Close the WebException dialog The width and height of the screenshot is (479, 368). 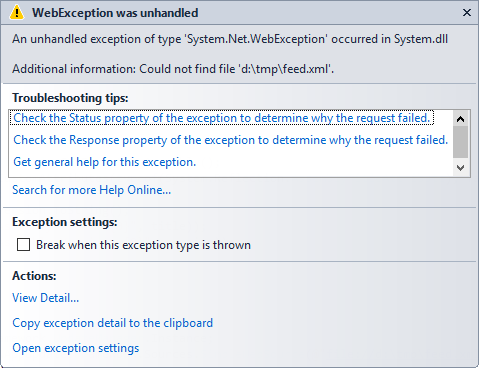[467, 13]
